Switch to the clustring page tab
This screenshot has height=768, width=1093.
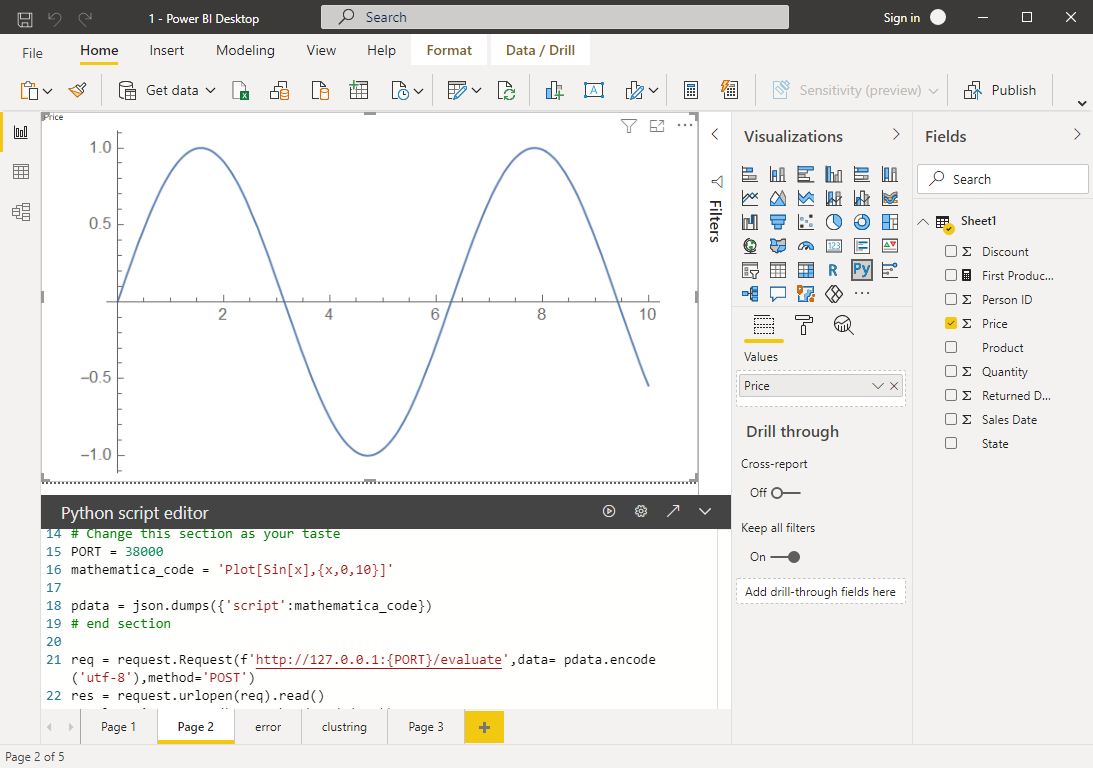(x=344, y=727)
